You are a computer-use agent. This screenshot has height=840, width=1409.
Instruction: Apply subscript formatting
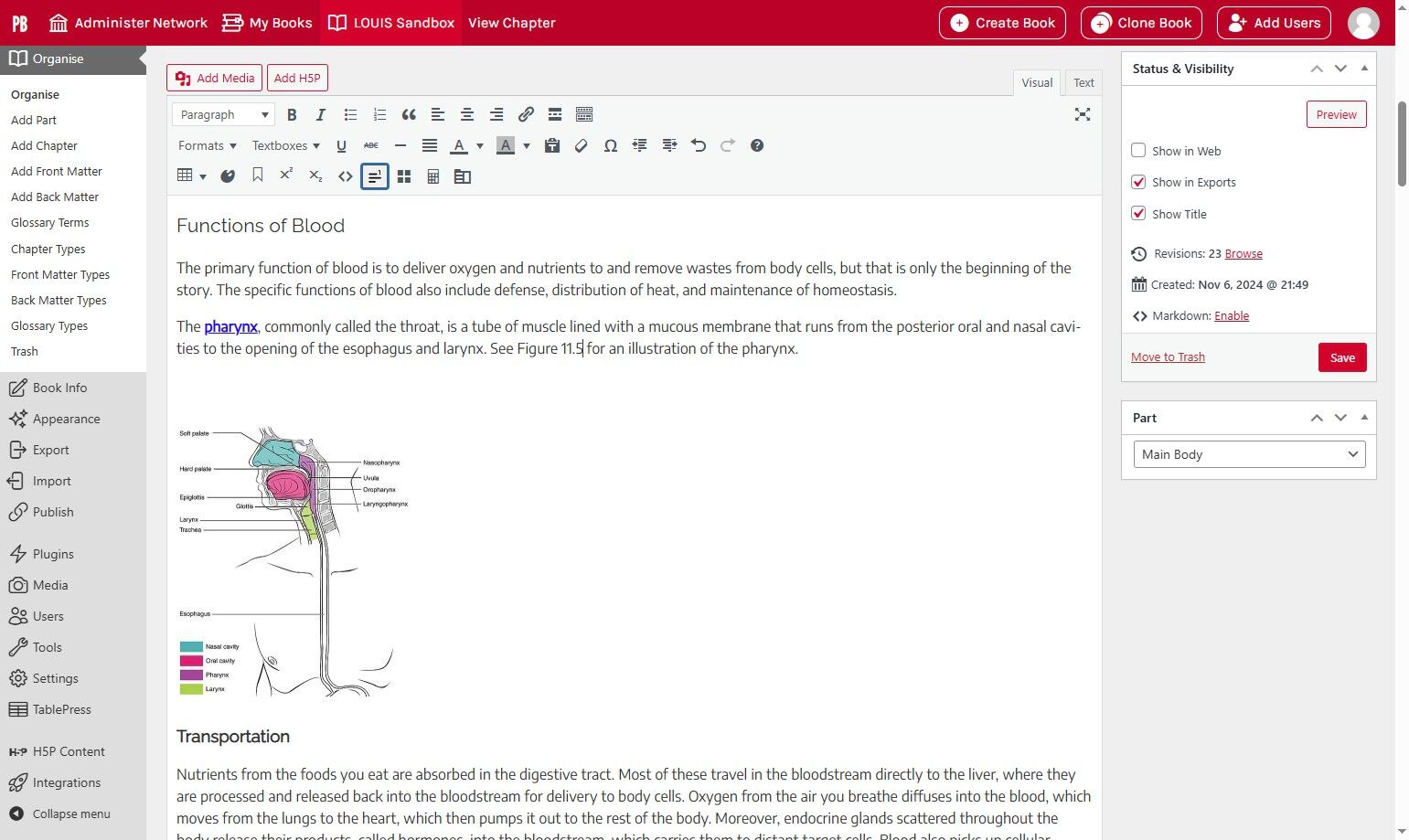[x=315, y=175]
